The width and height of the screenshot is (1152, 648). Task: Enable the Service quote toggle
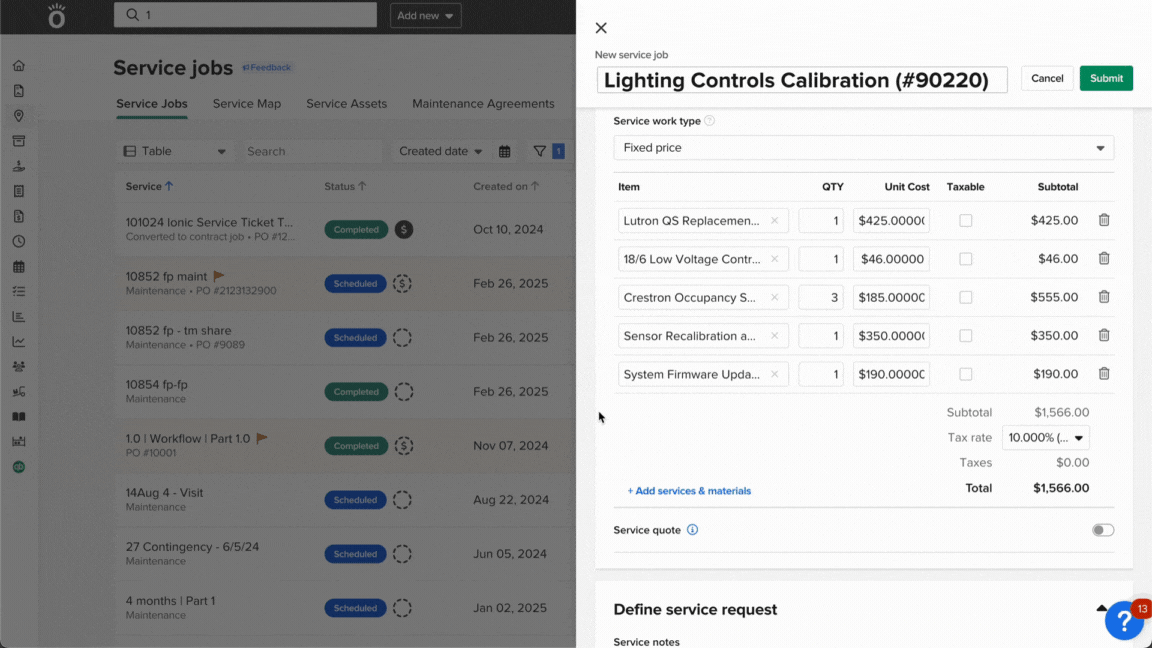coord(1102,530)
